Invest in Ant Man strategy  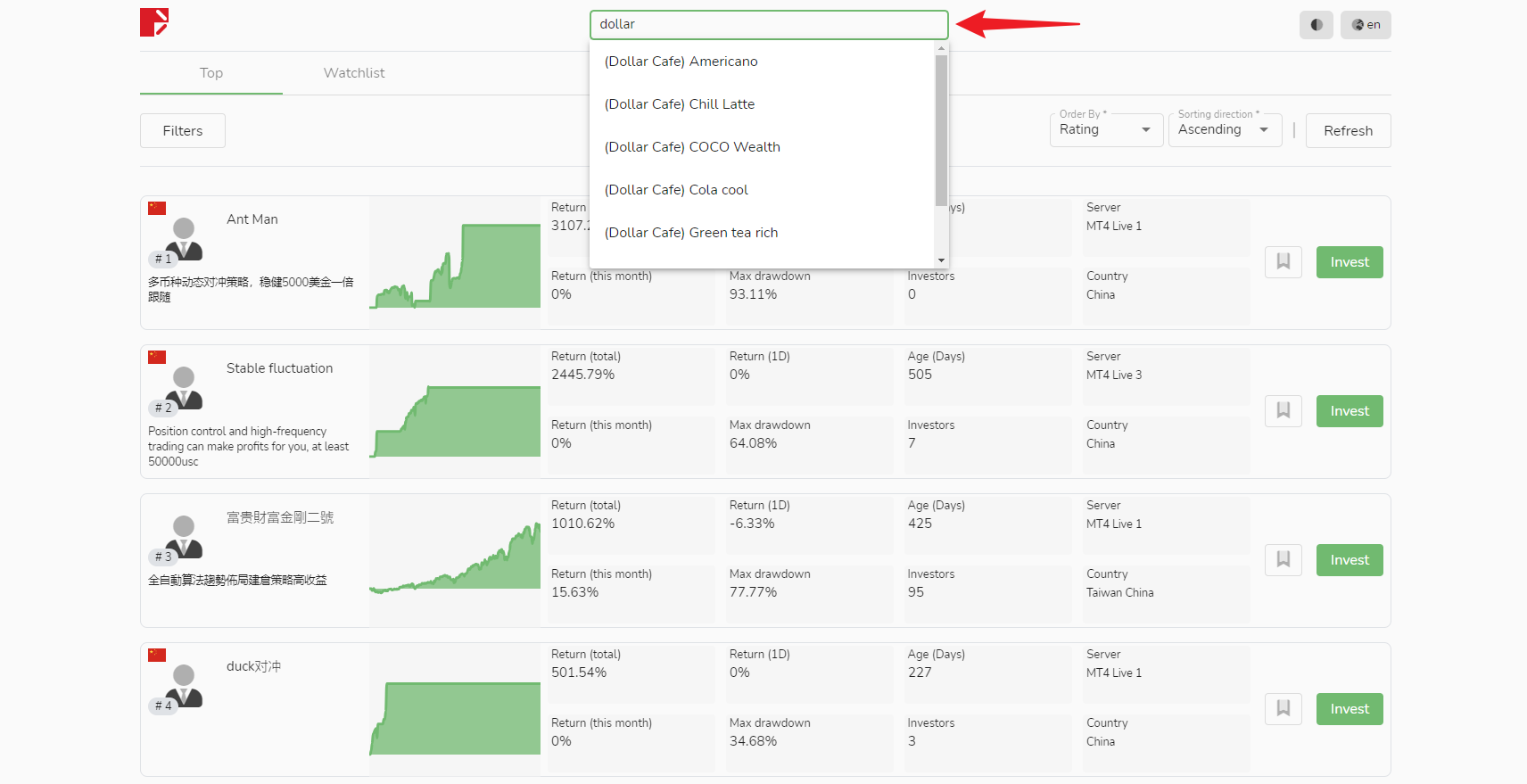point(1350,261)
